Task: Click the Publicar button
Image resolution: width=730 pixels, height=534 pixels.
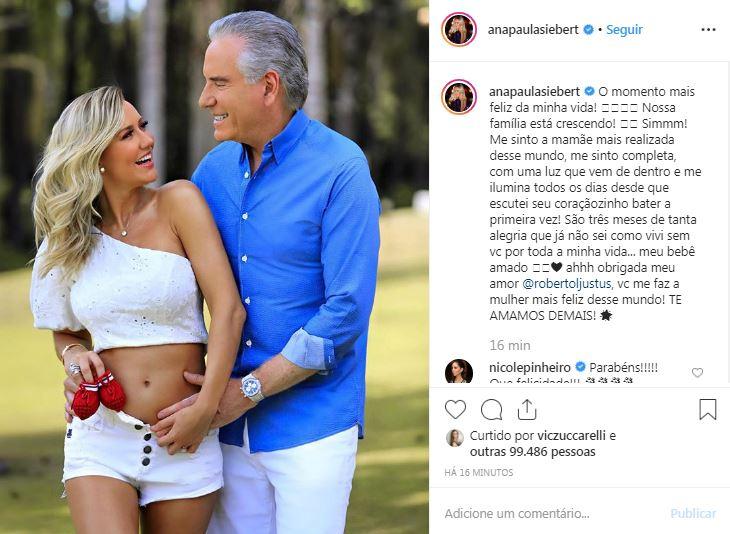Action: (693, 514)
